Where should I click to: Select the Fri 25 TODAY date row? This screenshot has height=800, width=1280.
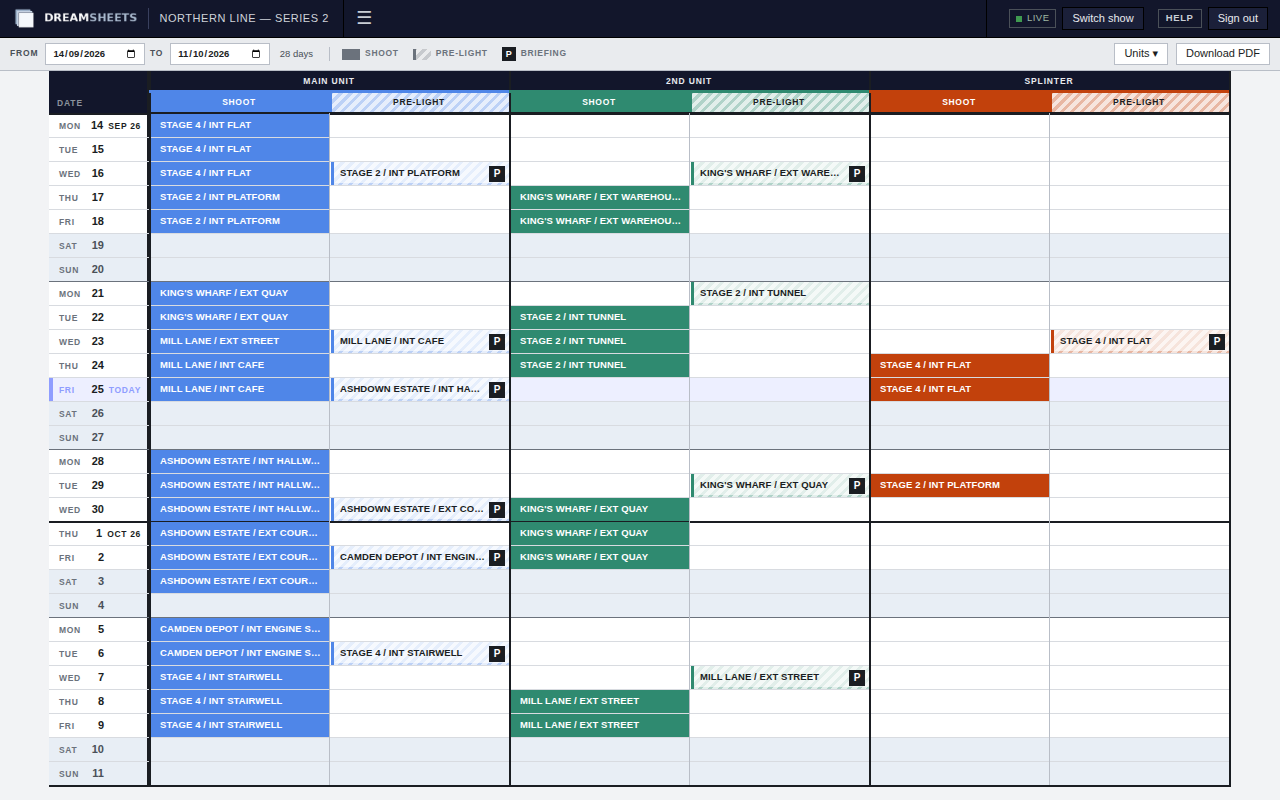(x=99, y=390)
